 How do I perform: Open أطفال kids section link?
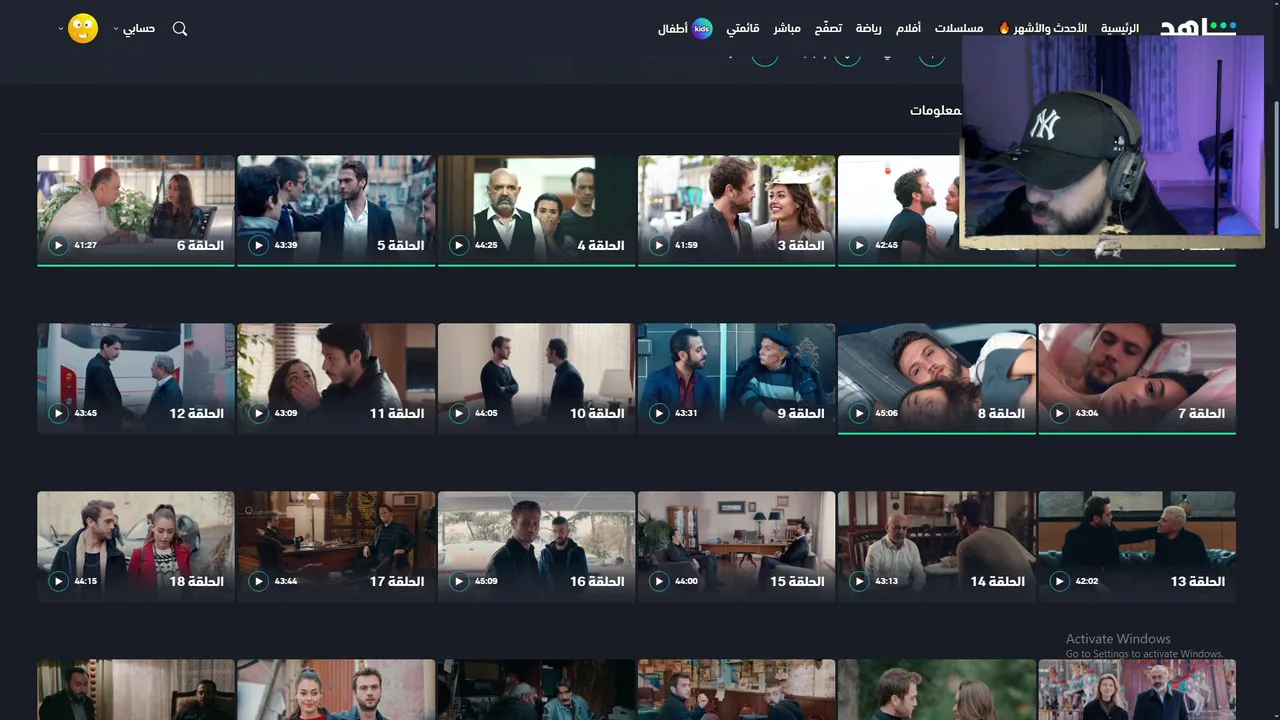672,29
